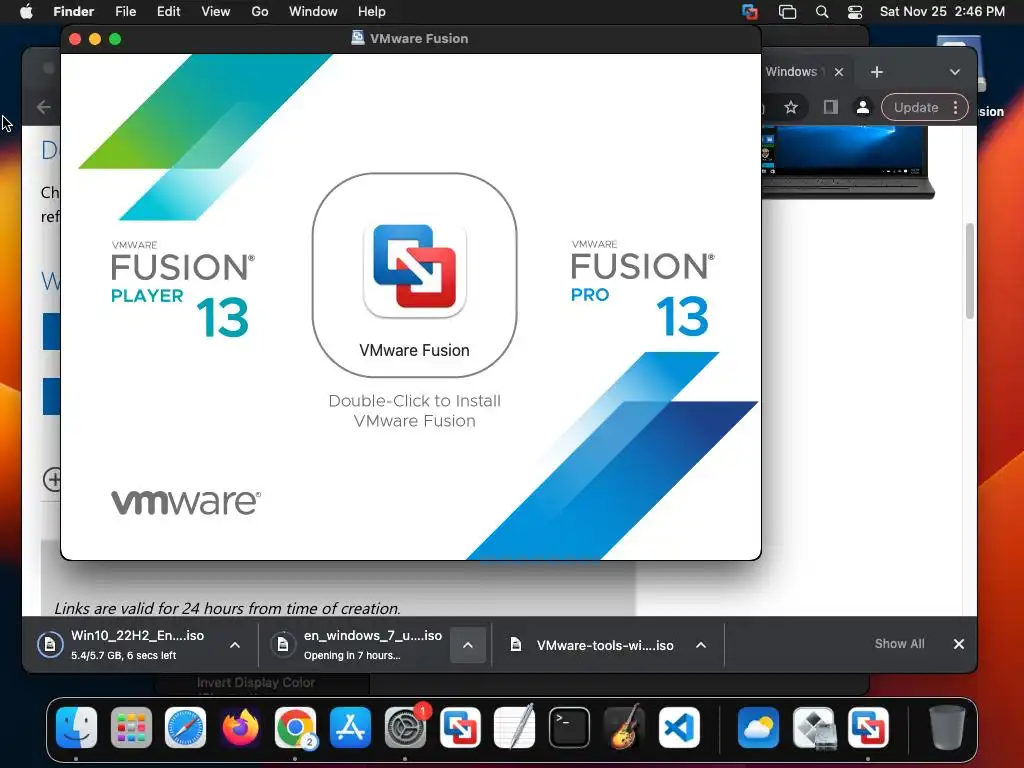Open the cloud weather app in Dock

click(758, 727)
